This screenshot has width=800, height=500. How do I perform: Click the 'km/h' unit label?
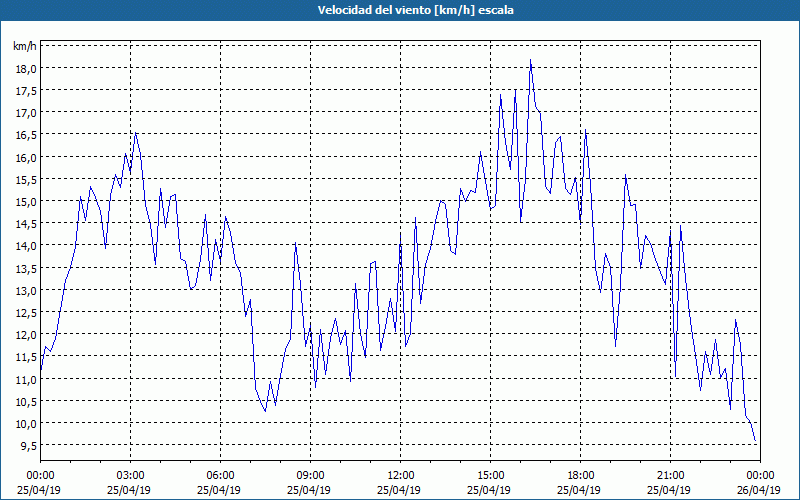pos(25,46)
